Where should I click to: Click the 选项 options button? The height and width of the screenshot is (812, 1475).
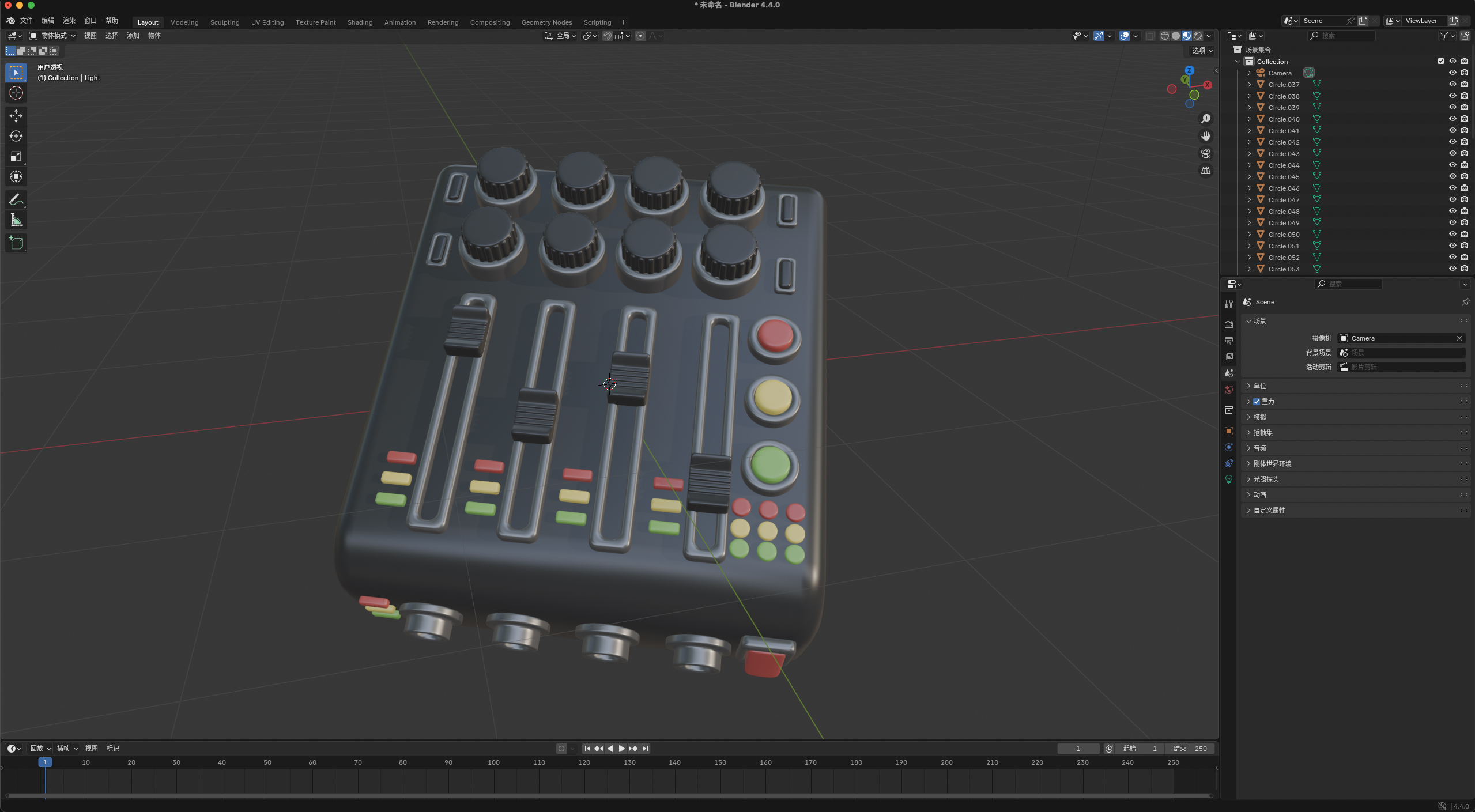pyautogui.click(x=1202, y=51)
